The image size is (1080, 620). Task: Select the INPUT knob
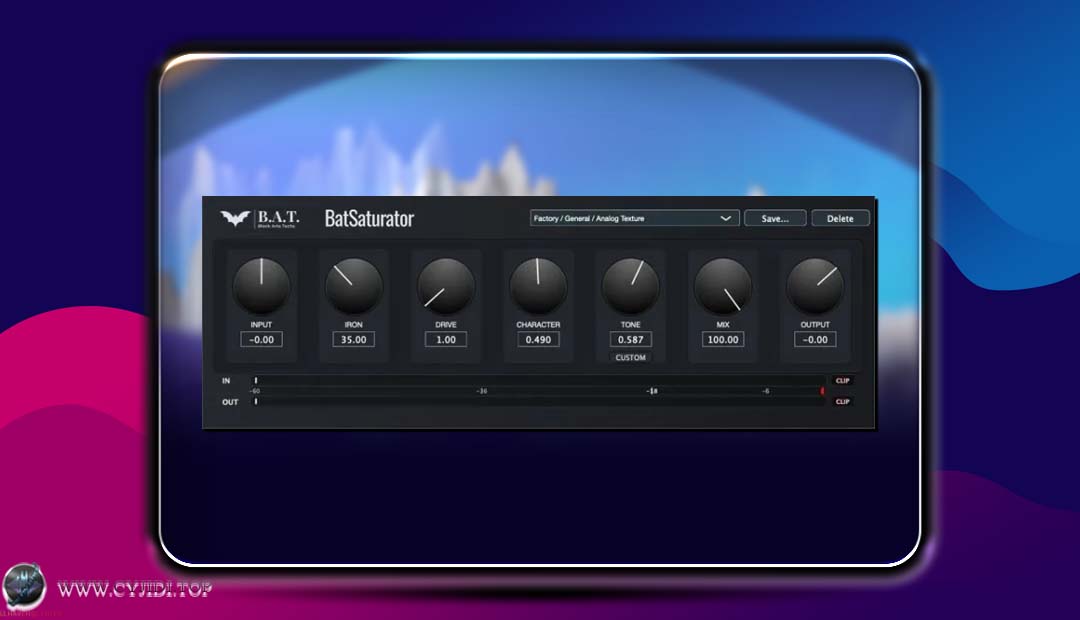click(x=261, y=284)
